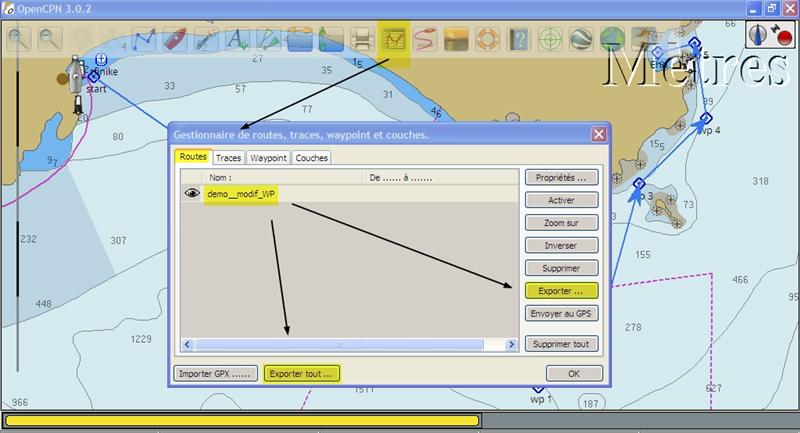
Task: Select the demo__modif_WP route row
Action: (241, 194)
